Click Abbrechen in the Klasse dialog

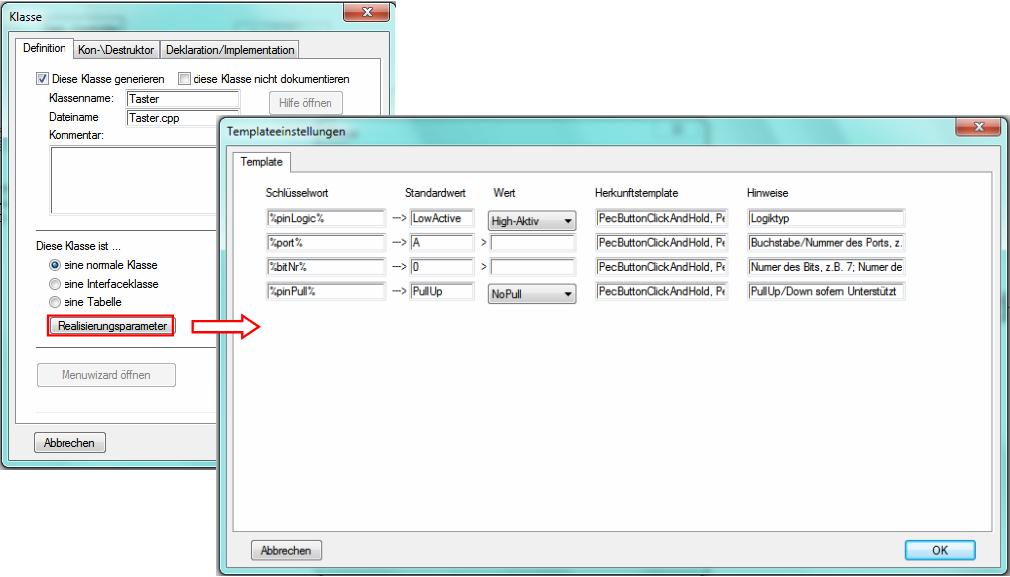pyautogui.click(x=70, y=443)
